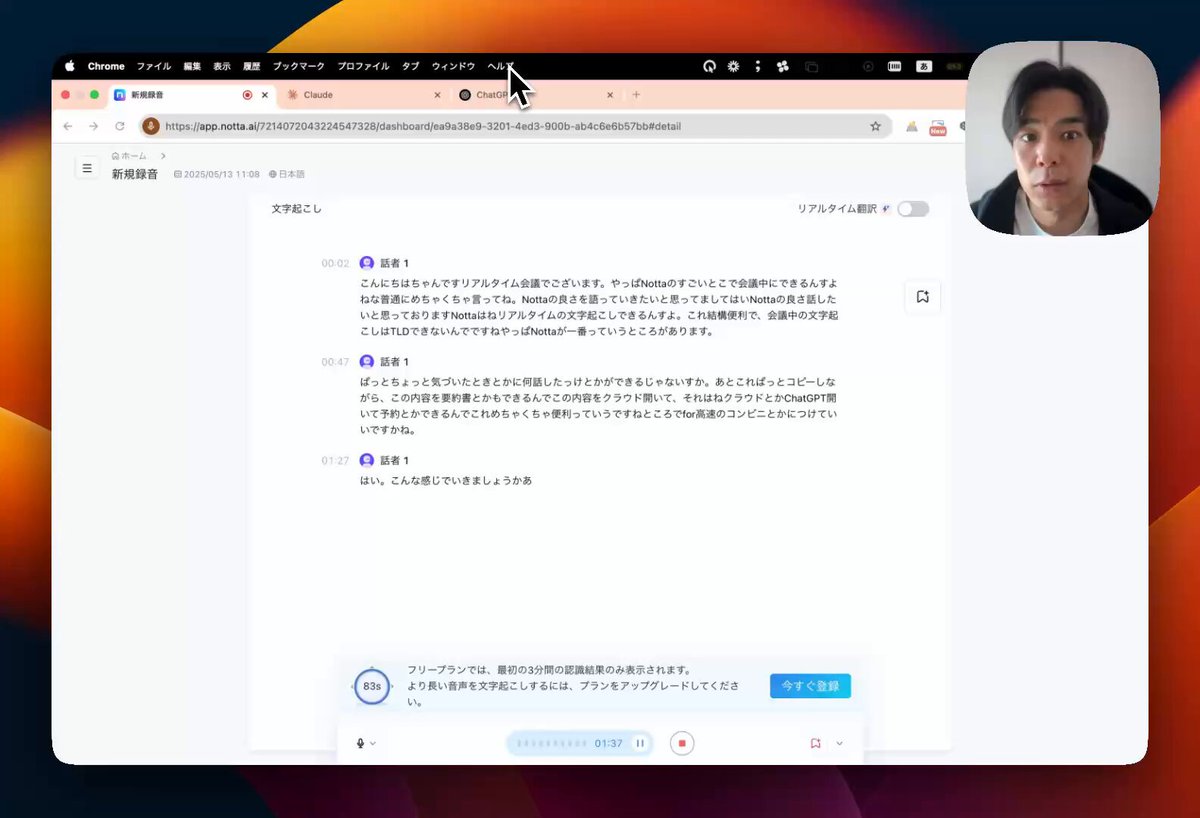
Task: Open microphone input selection dropdown
Action: click(366, 743)
